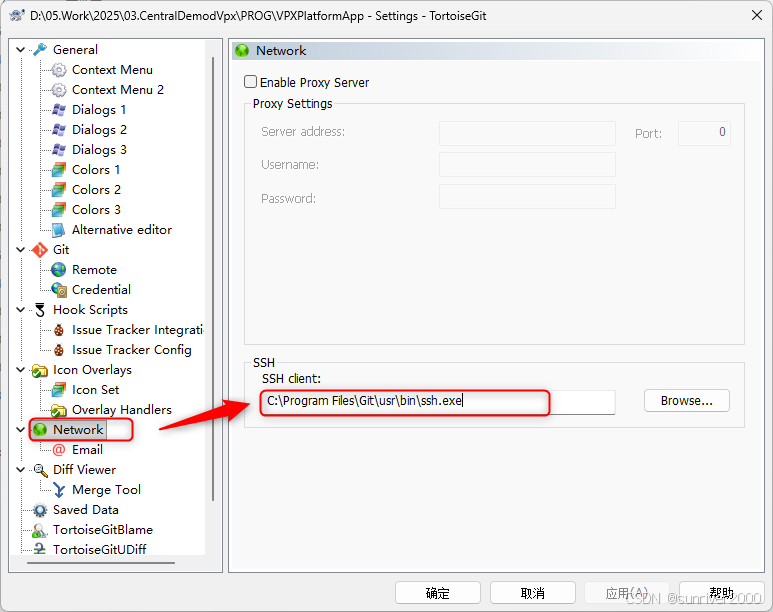The width and height of the screenshot is (773, 612).
Task: Enable the Proxy Server checkbox
Action: 250,82
